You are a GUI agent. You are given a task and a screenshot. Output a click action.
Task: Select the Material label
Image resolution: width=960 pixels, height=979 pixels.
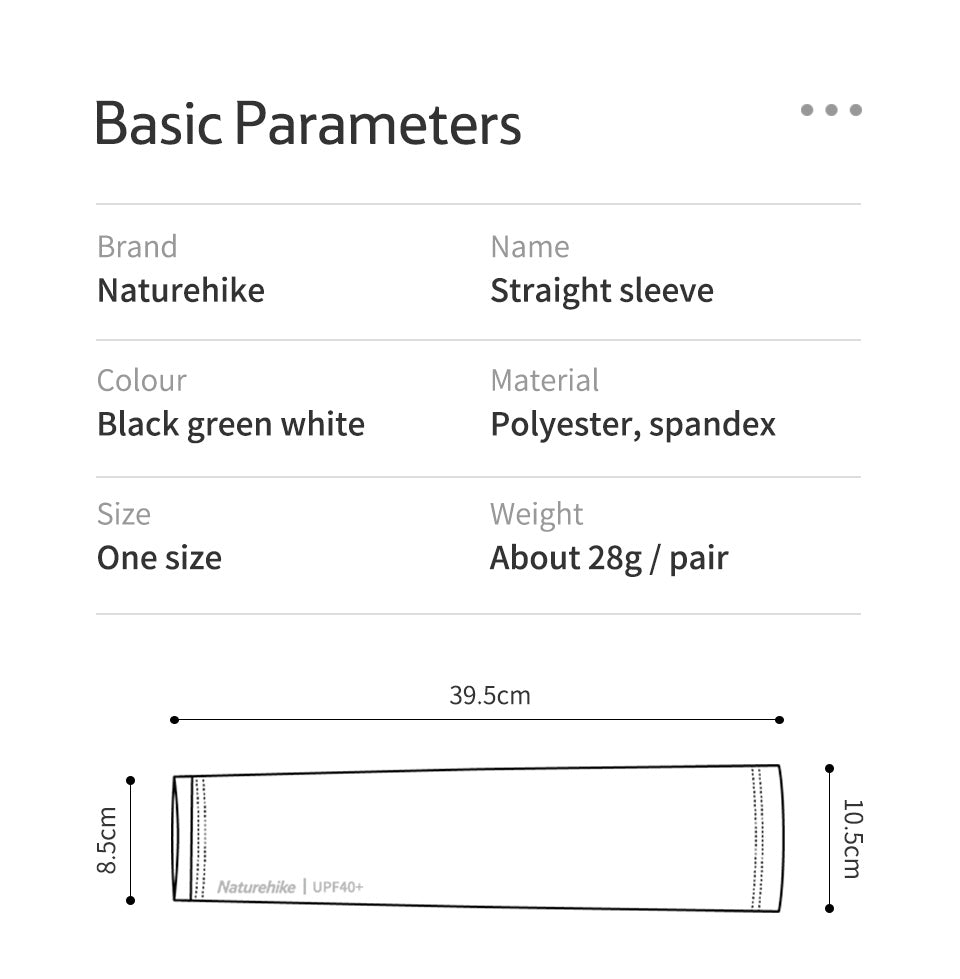(545, 380)
